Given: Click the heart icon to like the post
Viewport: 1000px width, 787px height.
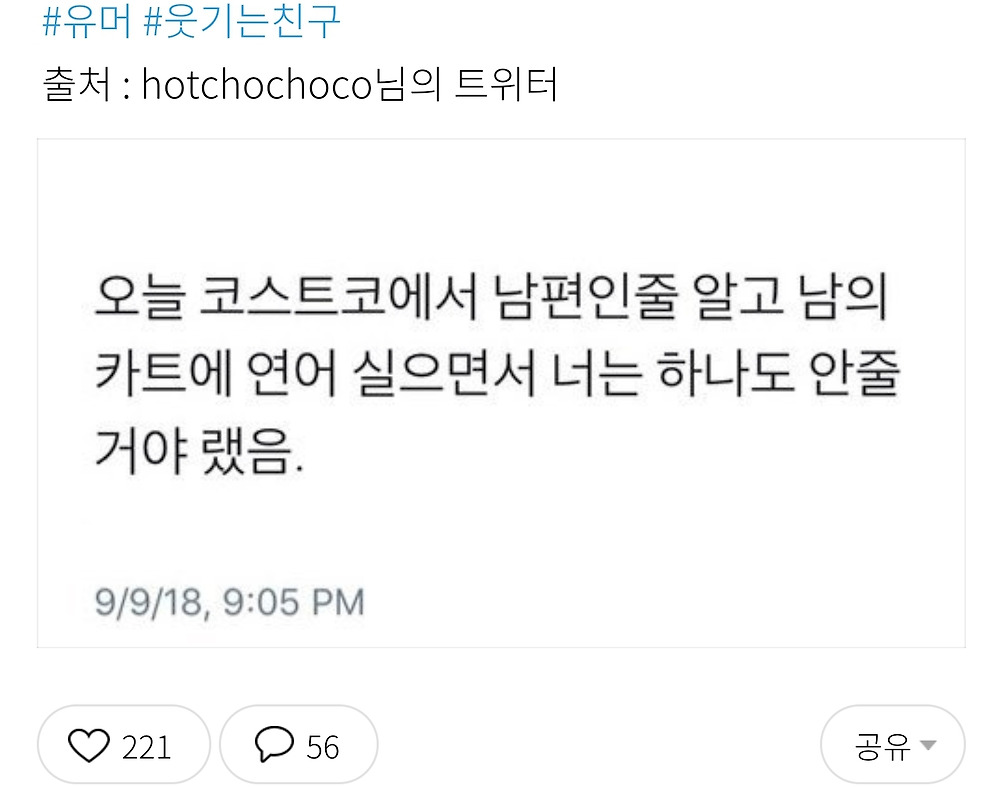Looking at the screenshot, I should 89,745.
